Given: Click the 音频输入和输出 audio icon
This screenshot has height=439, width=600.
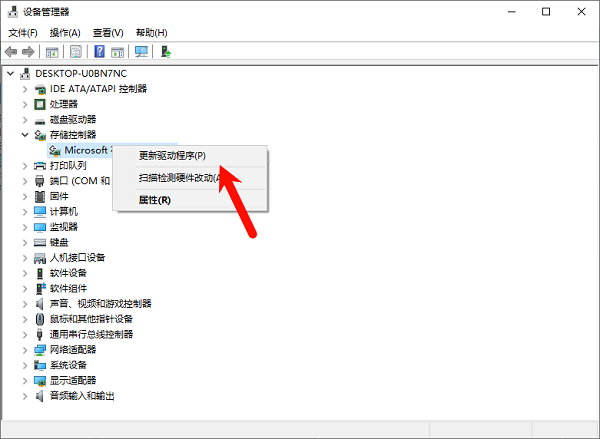Looking at the screenshot, I should [40, 396].
